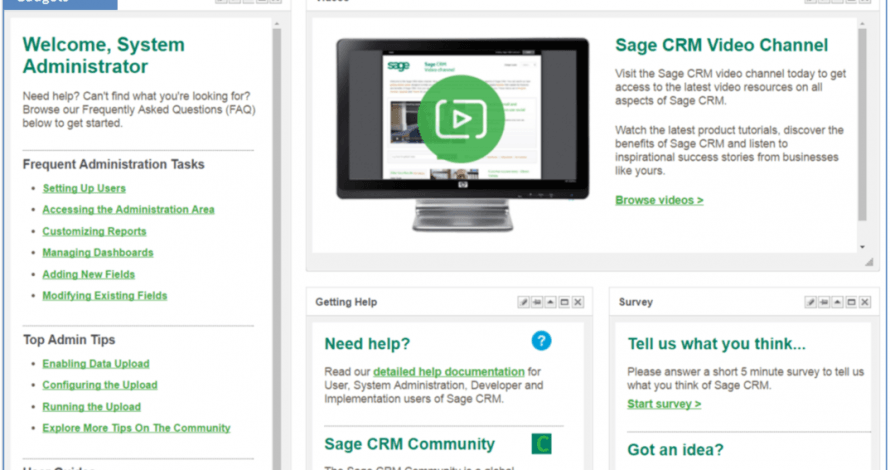Click the Got an idea? heading

click(x=675, y=450)
